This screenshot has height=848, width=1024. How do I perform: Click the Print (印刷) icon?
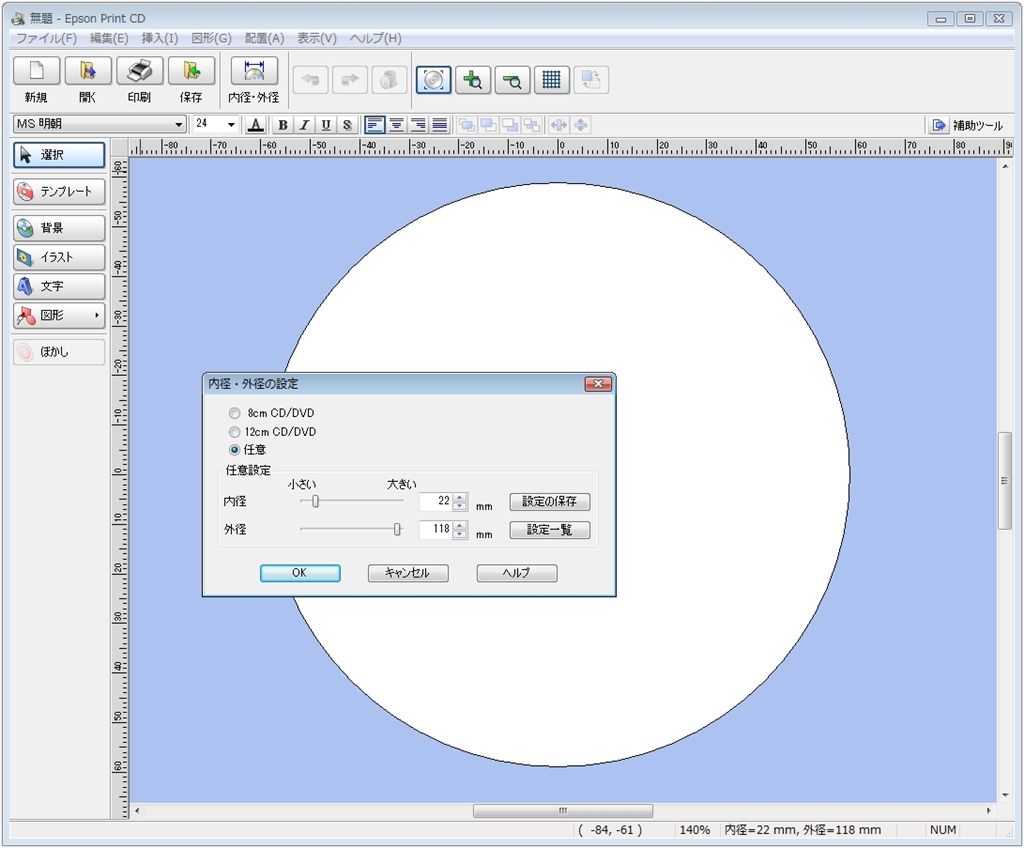coord(139,71)
